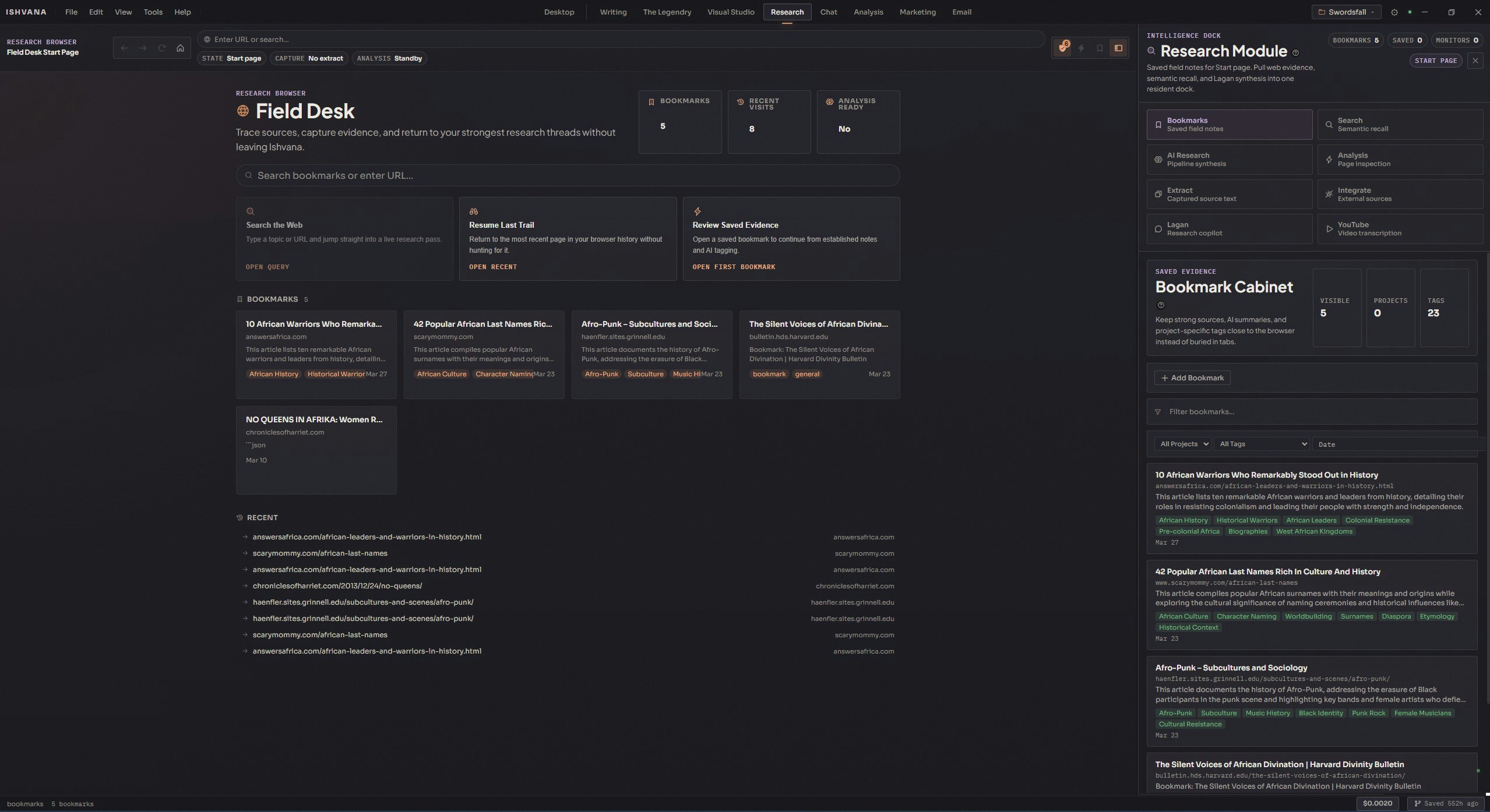Viewport: 1490px width, 812px height.
Task: Click help icon under Bookmark Cabinet heading
Action: pos(1160,305)
